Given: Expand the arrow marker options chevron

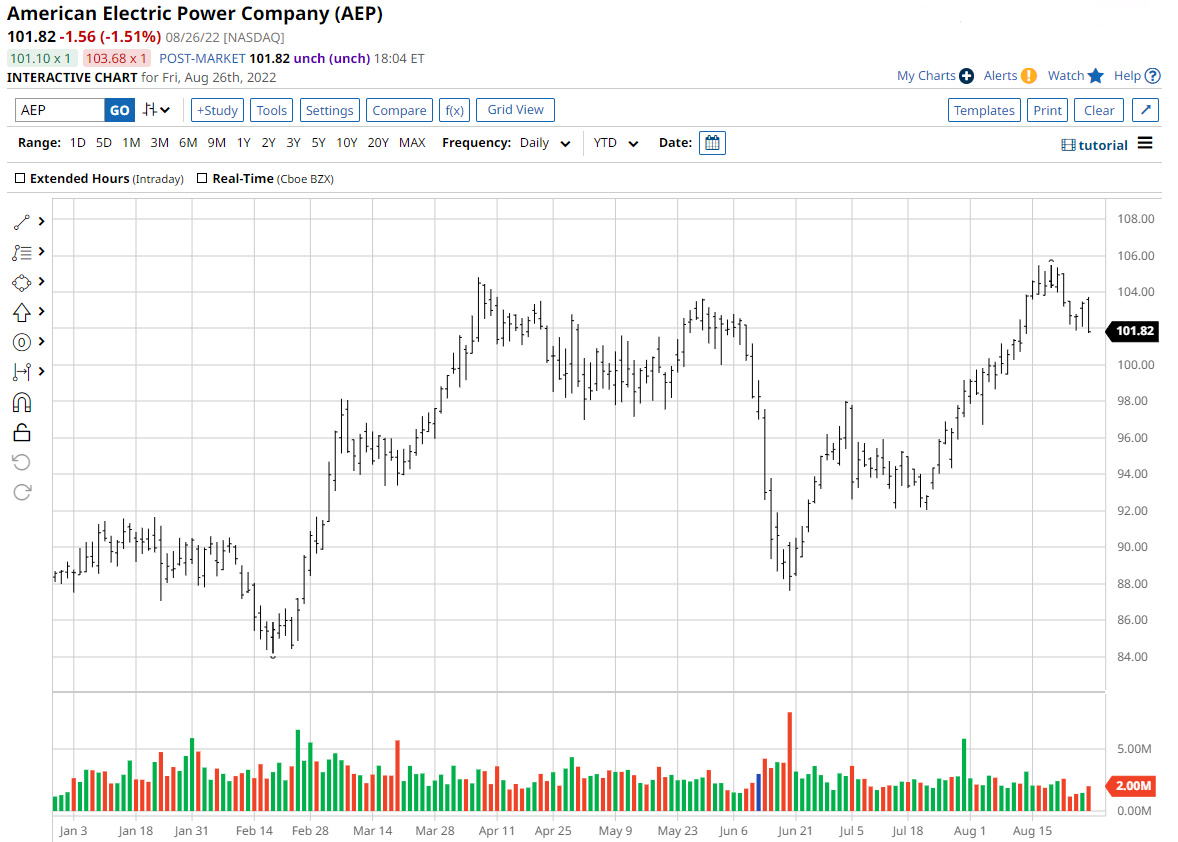Looking at the screenshot, I should coord(41,311).
